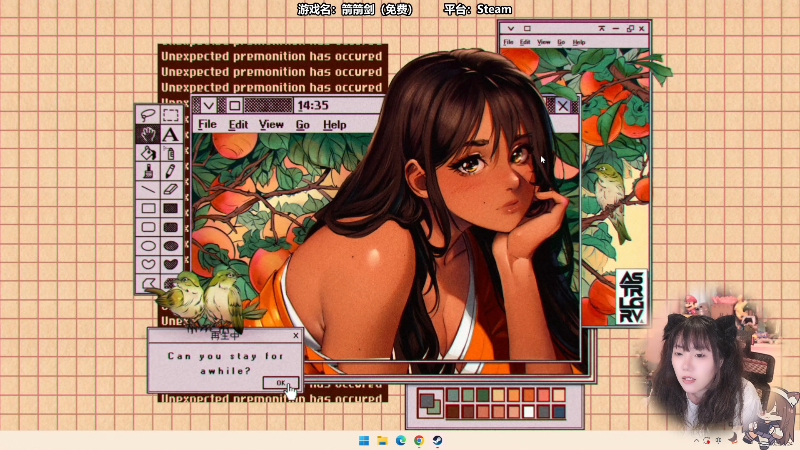The height and width of the screenshot is (450, 800).
Task: Select the Pencil tool
Action: tap(171, 171)
